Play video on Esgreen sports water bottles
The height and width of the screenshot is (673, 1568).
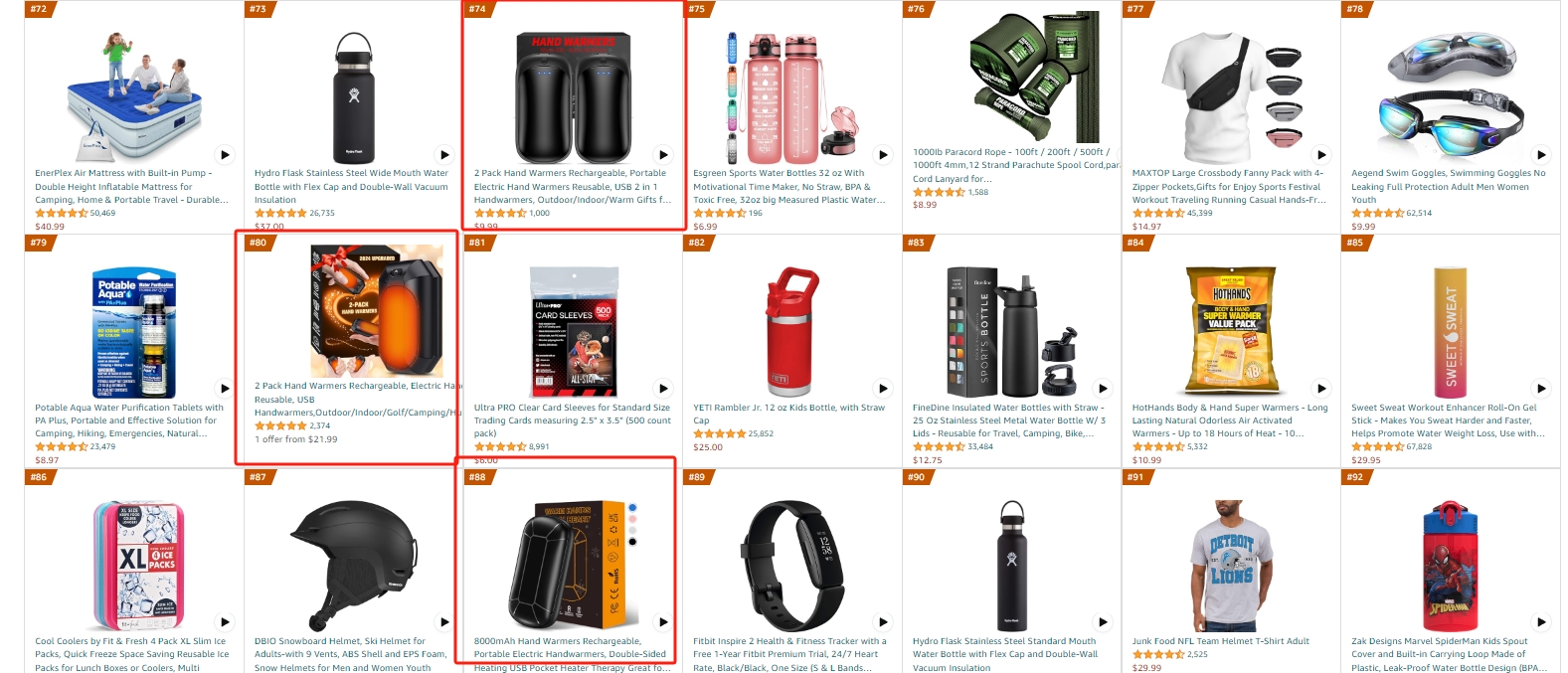(x=883, y=154)
